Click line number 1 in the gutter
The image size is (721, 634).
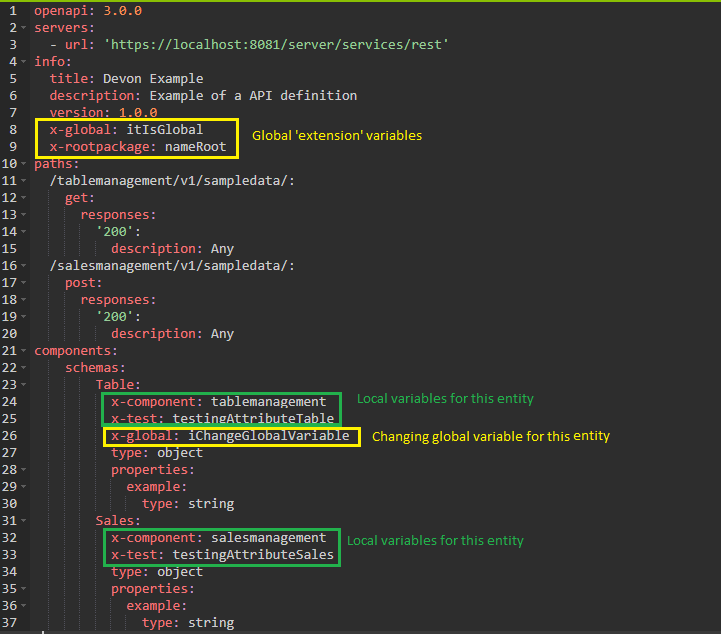click(13, 11)
